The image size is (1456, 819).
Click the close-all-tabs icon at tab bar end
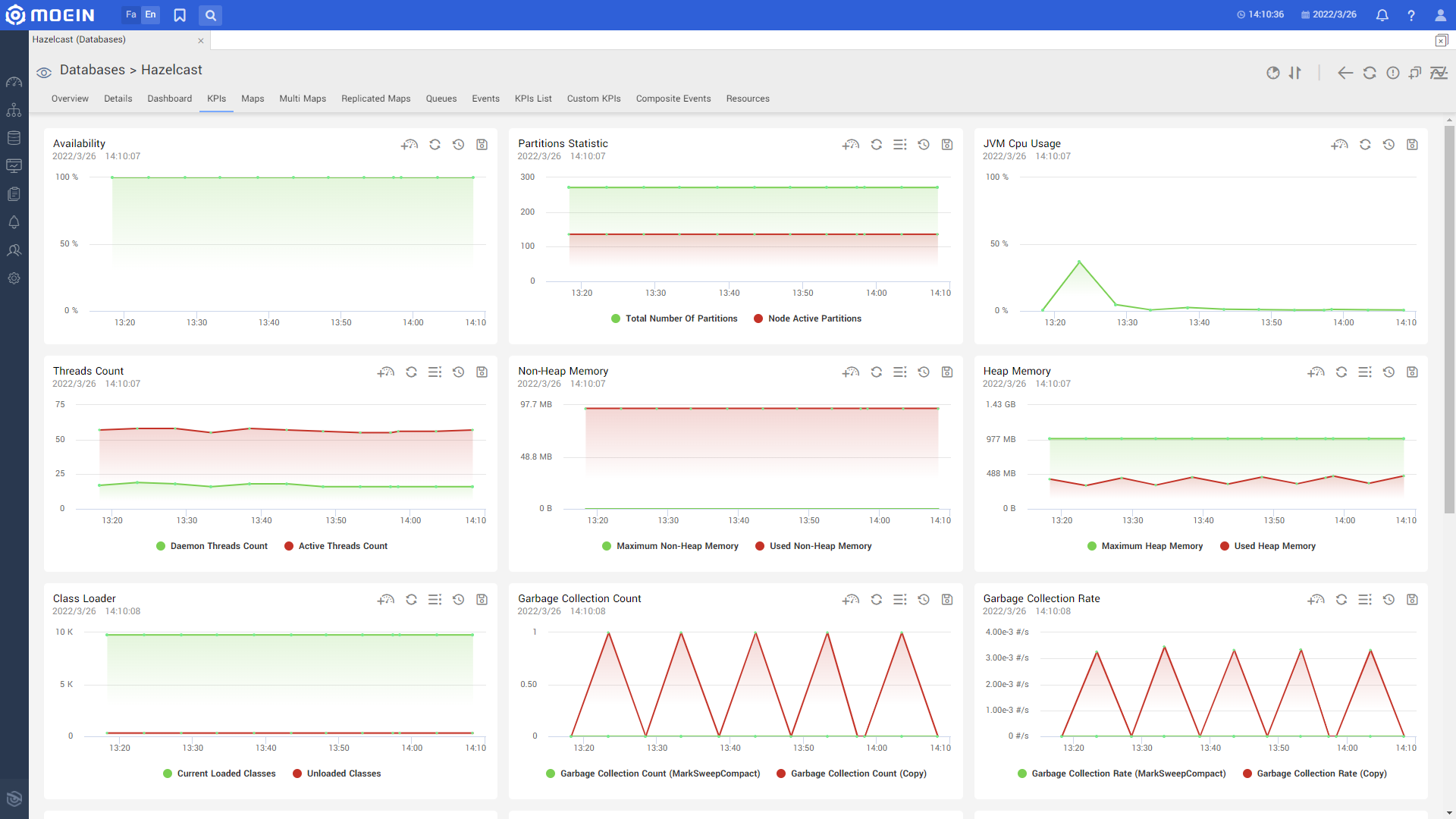click(1442, 41)
